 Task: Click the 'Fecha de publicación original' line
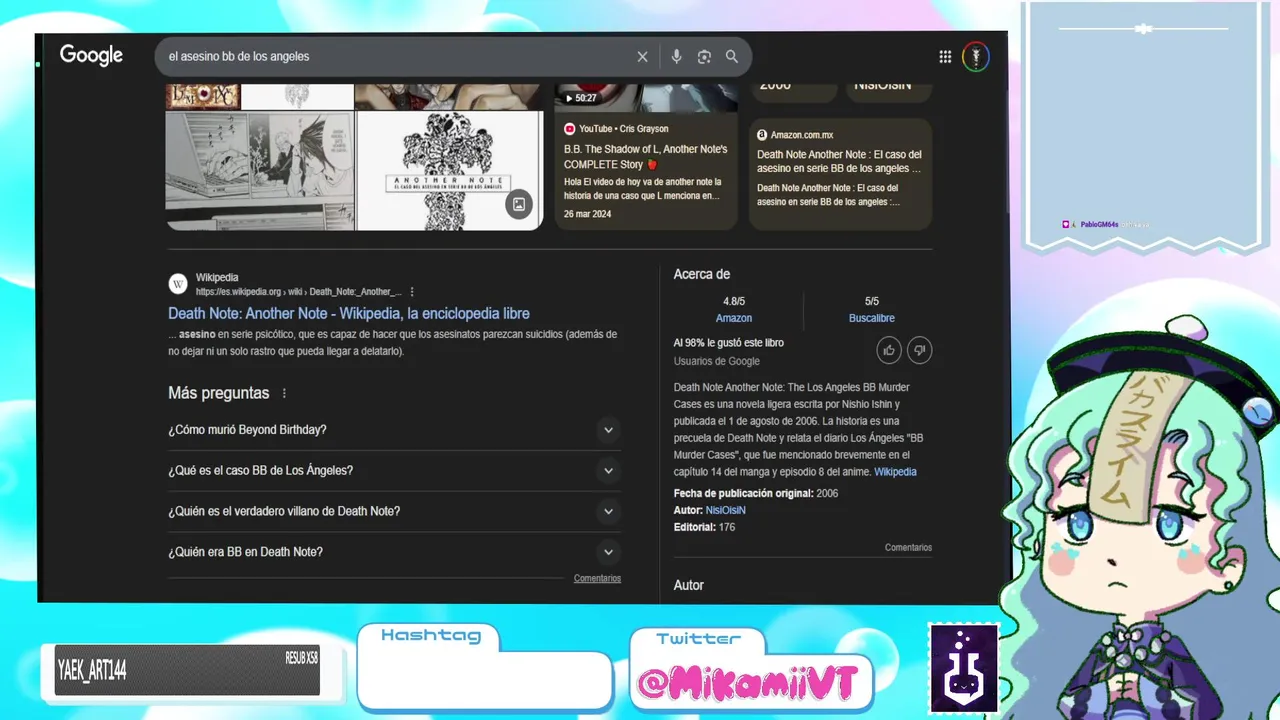point(756,494)
